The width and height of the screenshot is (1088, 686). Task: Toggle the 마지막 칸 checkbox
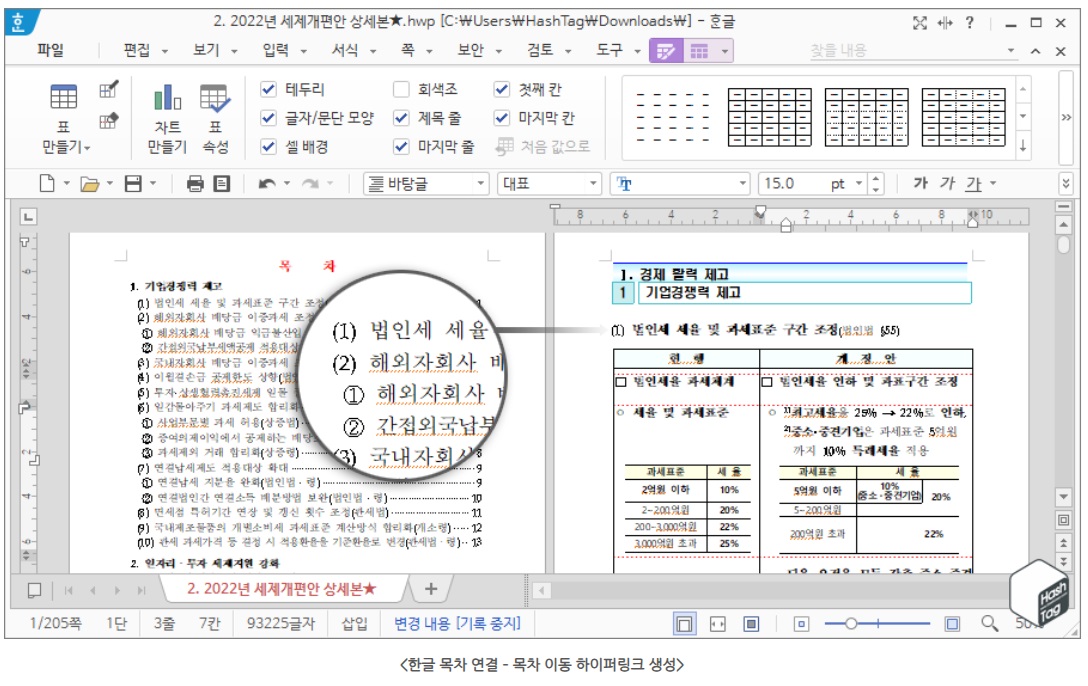(502, 118)
